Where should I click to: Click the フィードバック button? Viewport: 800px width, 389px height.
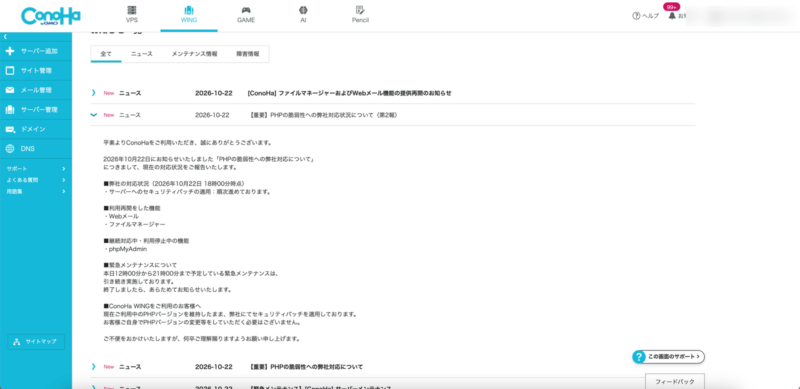[x=674, y=381]
